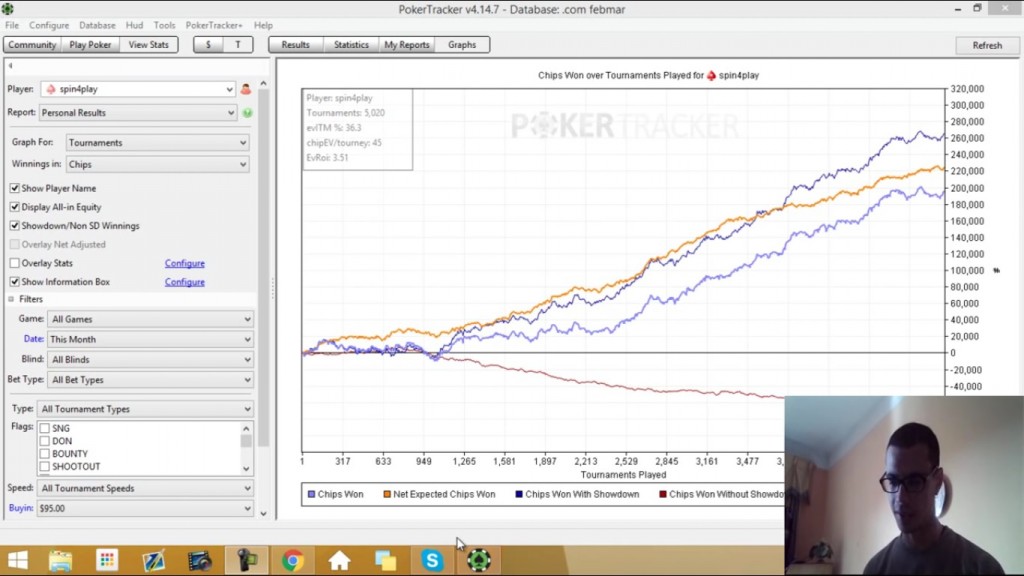1024x576 pixels.
Task: Click the View Stats button
Action: point(148,45)
